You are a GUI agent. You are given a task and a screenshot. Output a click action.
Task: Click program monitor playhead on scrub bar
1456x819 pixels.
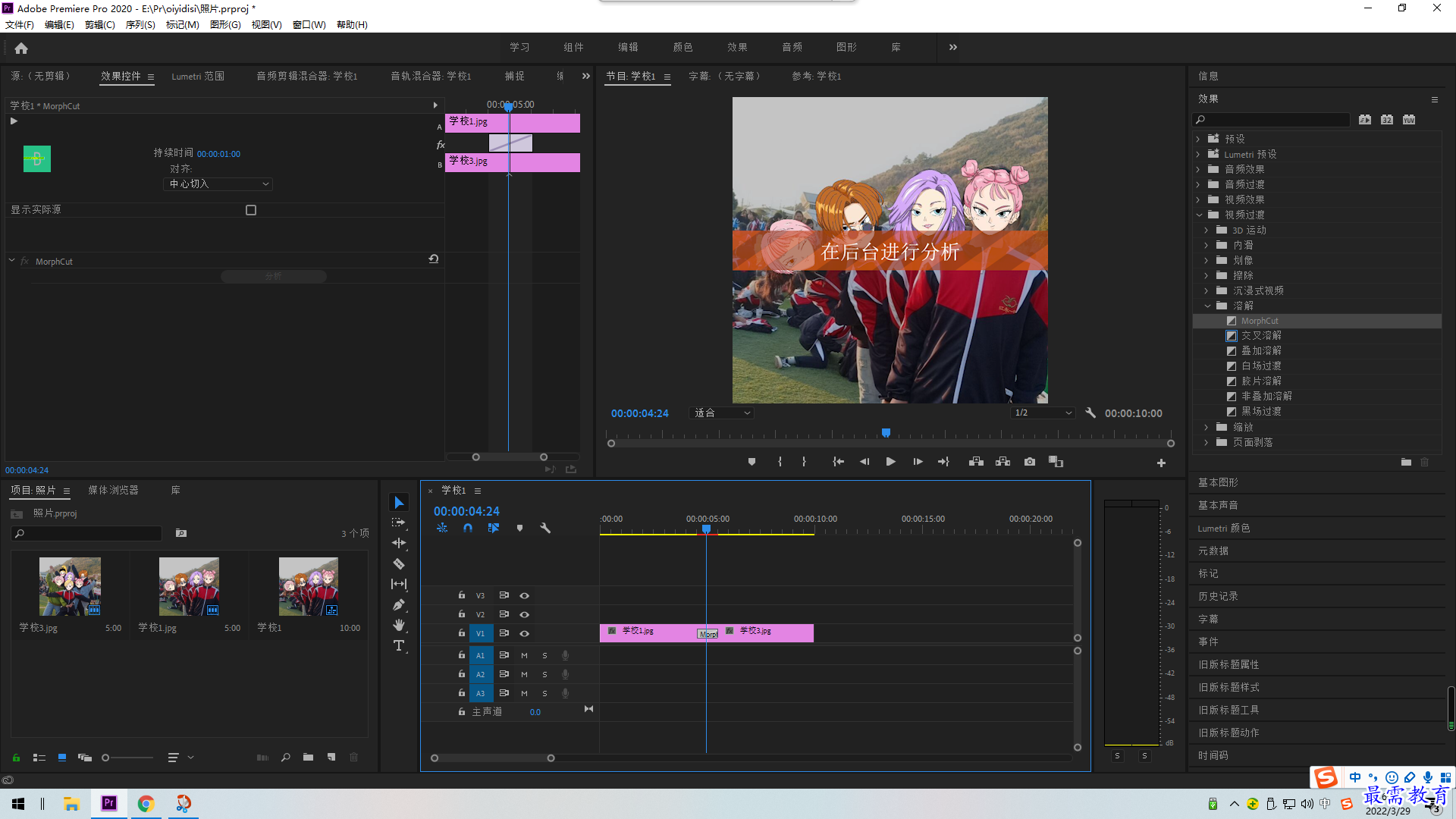(x=886, y=433)
